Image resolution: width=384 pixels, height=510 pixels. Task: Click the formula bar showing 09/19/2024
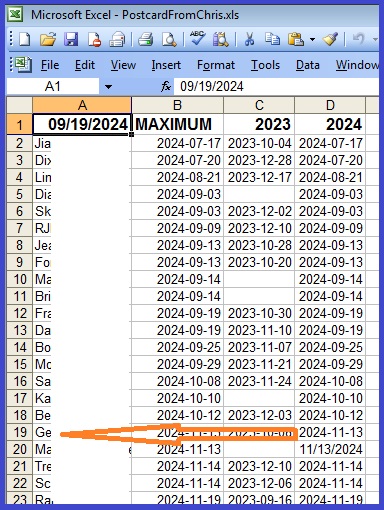pyautogui.click(x=276, y=87)
